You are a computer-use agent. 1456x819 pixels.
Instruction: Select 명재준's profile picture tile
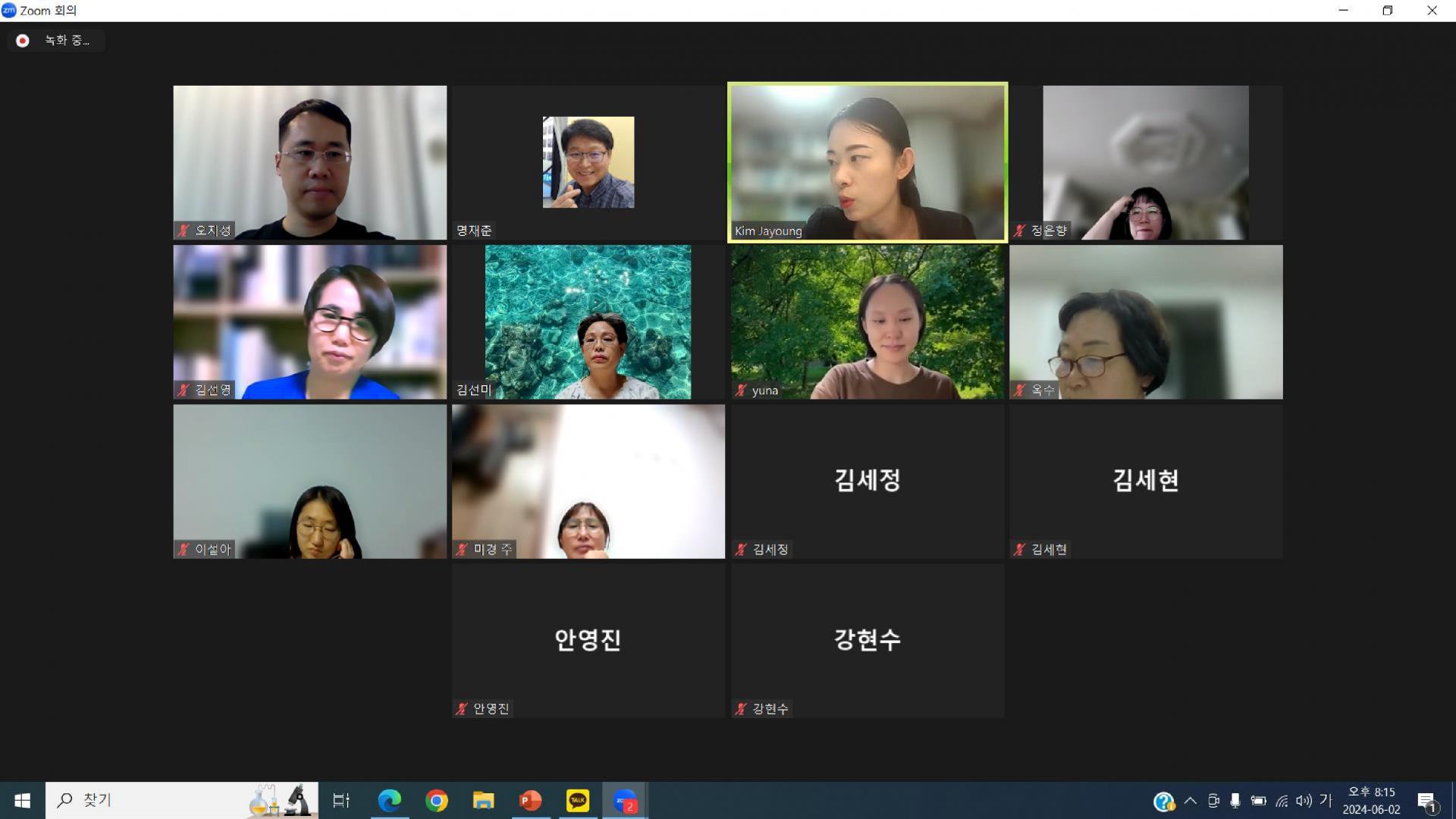(588, 162)
